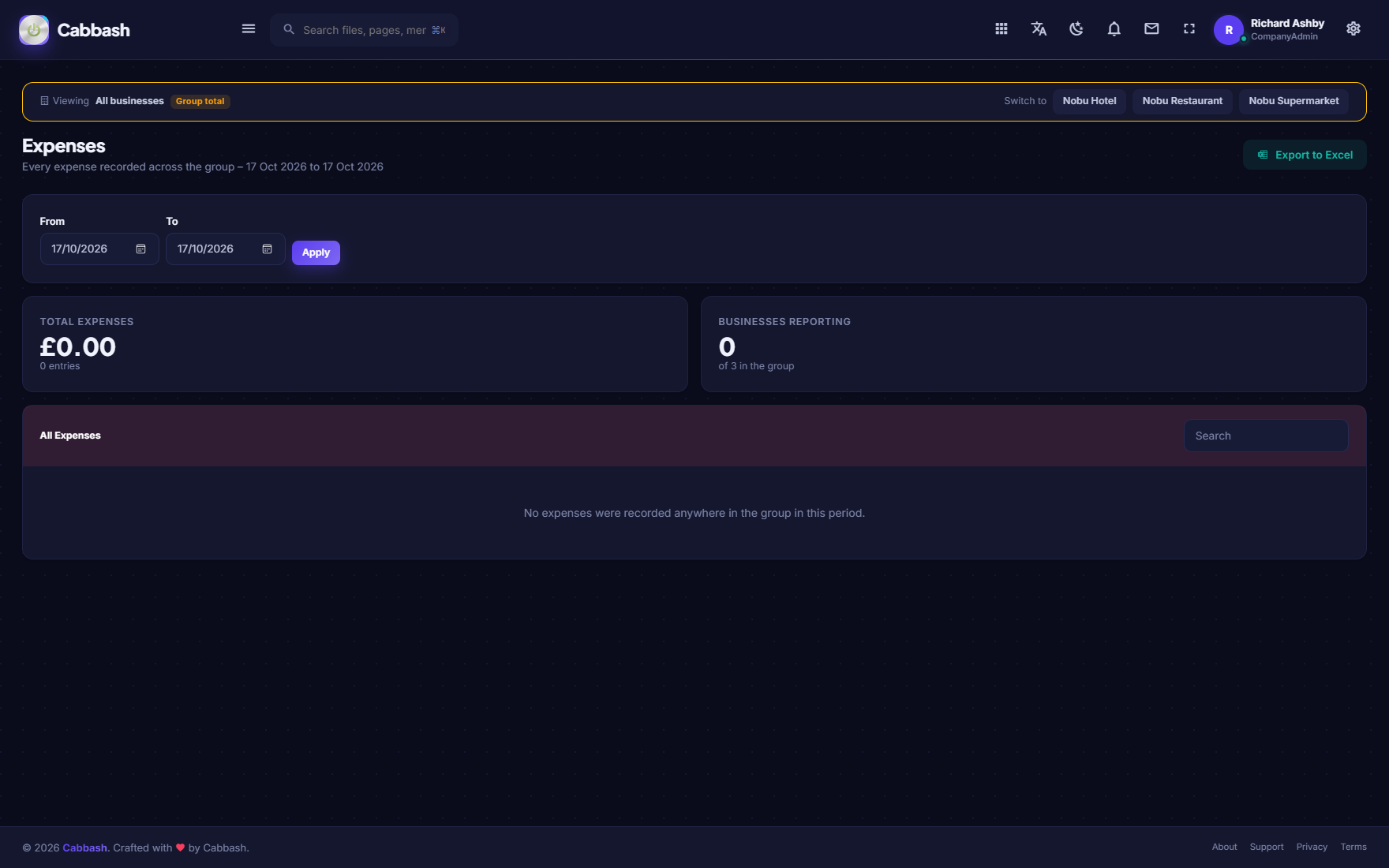Export expenses to Excel
Screen dimensions: 1389x868
click(x=1305, y=155)
